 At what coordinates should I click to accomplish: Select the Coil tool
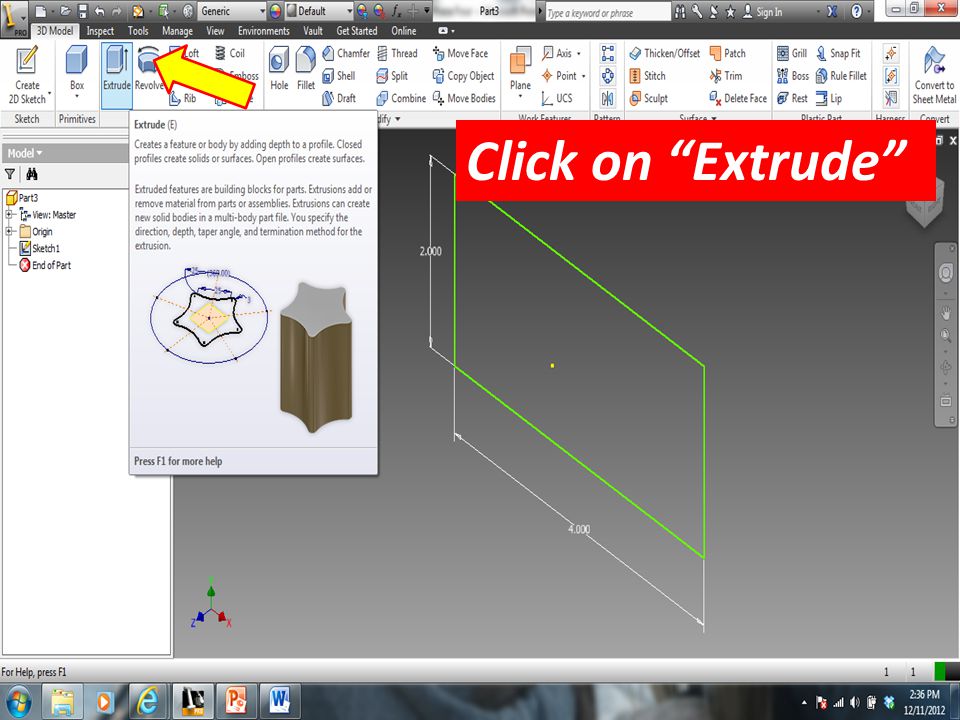pos(230,53)
